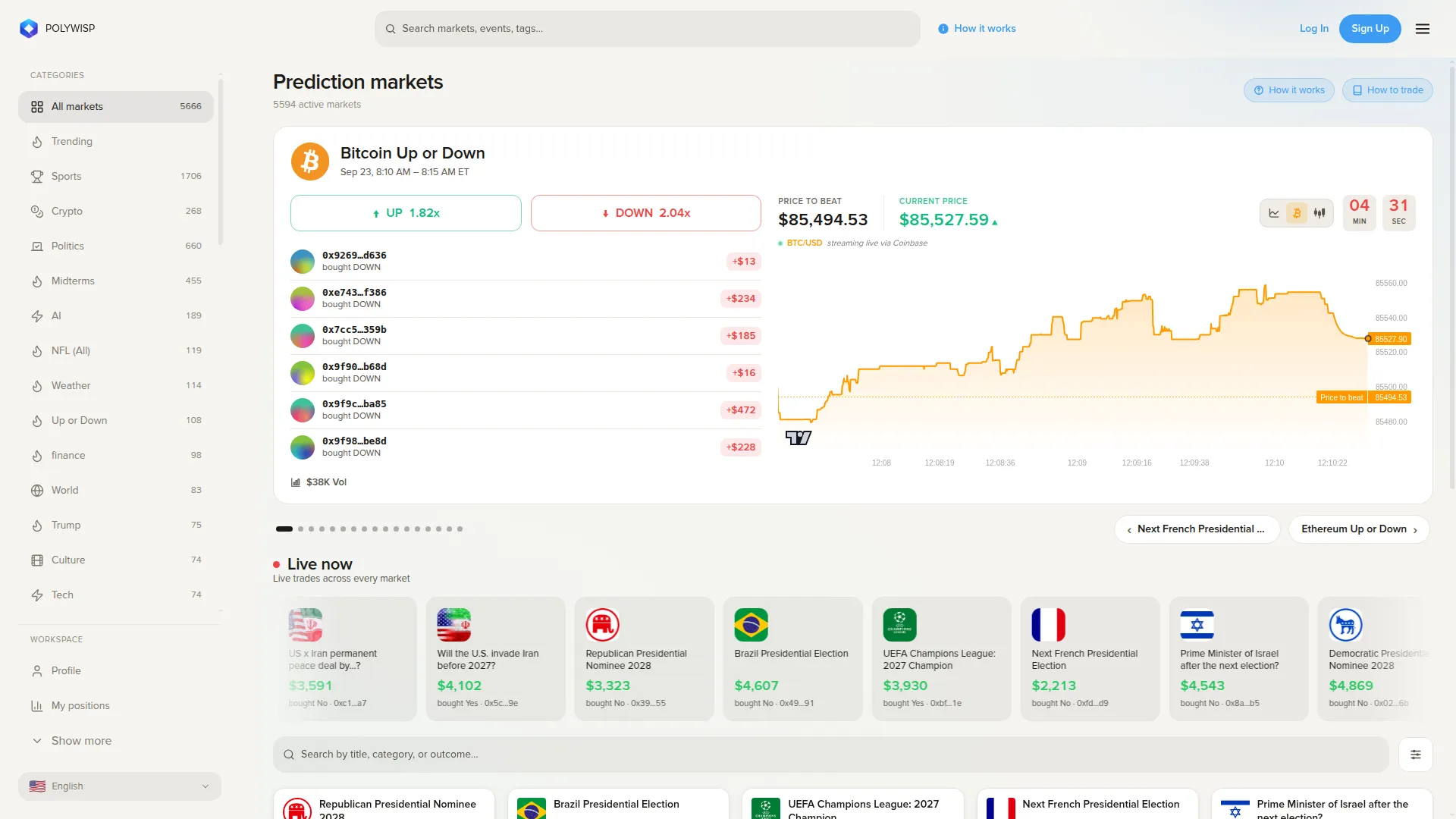Click the Log In link
The height and width of the screenshot is (819, 1456).
[x=1314, y=29]
